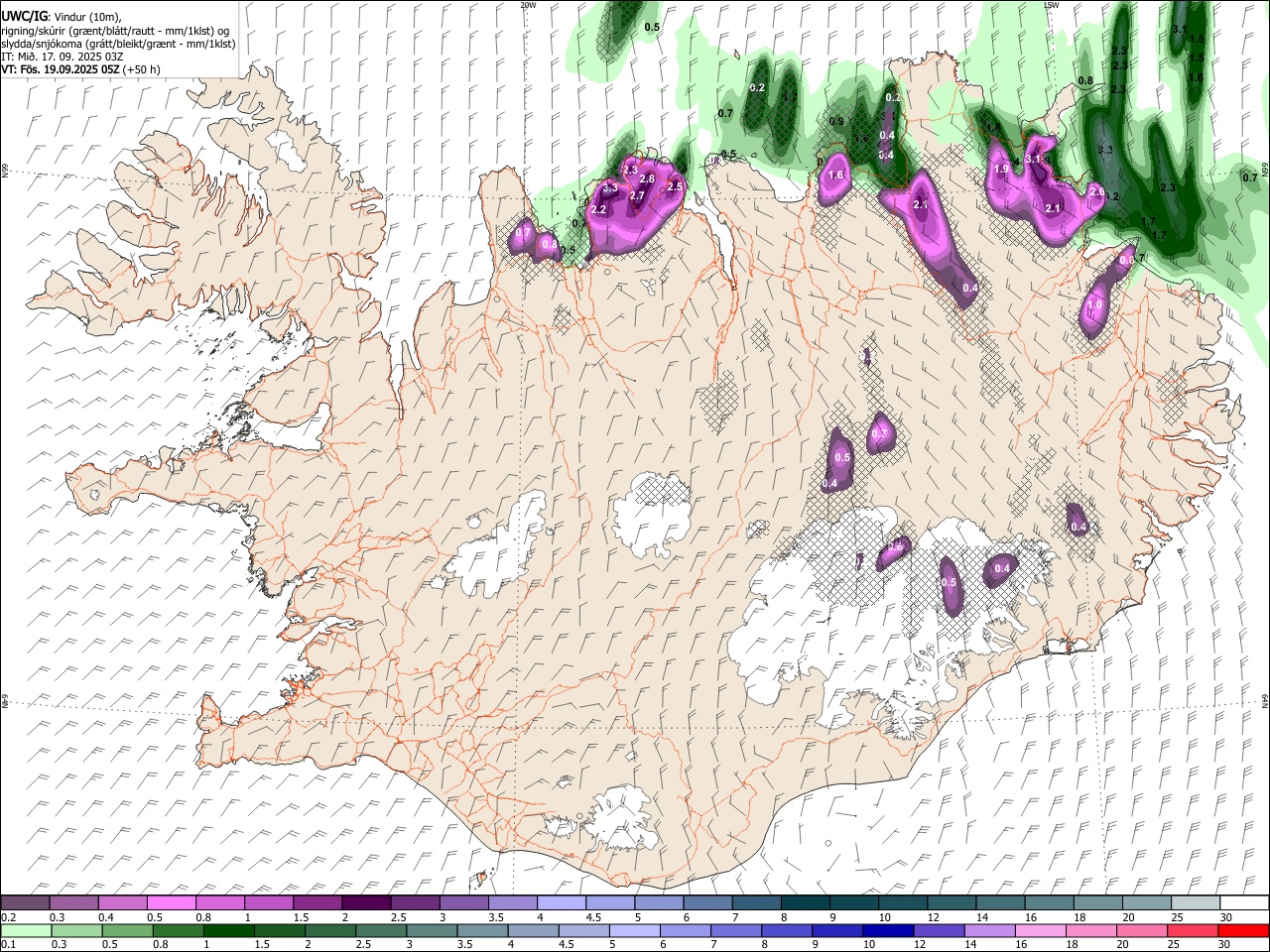Click the slate blue top-row swatch labeled 6
The height and width of the screenshot is (952, 1270).
coord(708,903)
